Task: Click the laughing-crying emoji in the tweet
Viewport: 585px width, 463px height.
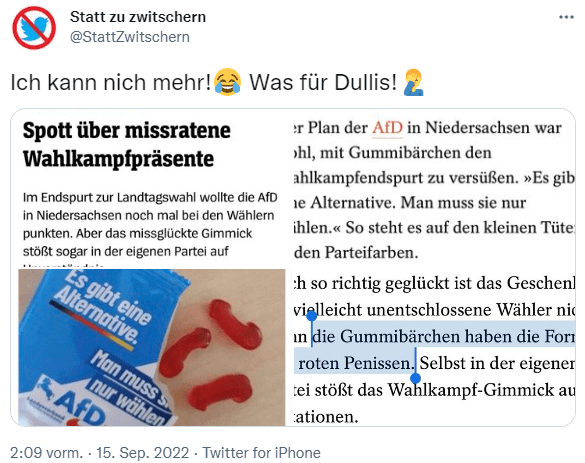Action: (228, 82)
